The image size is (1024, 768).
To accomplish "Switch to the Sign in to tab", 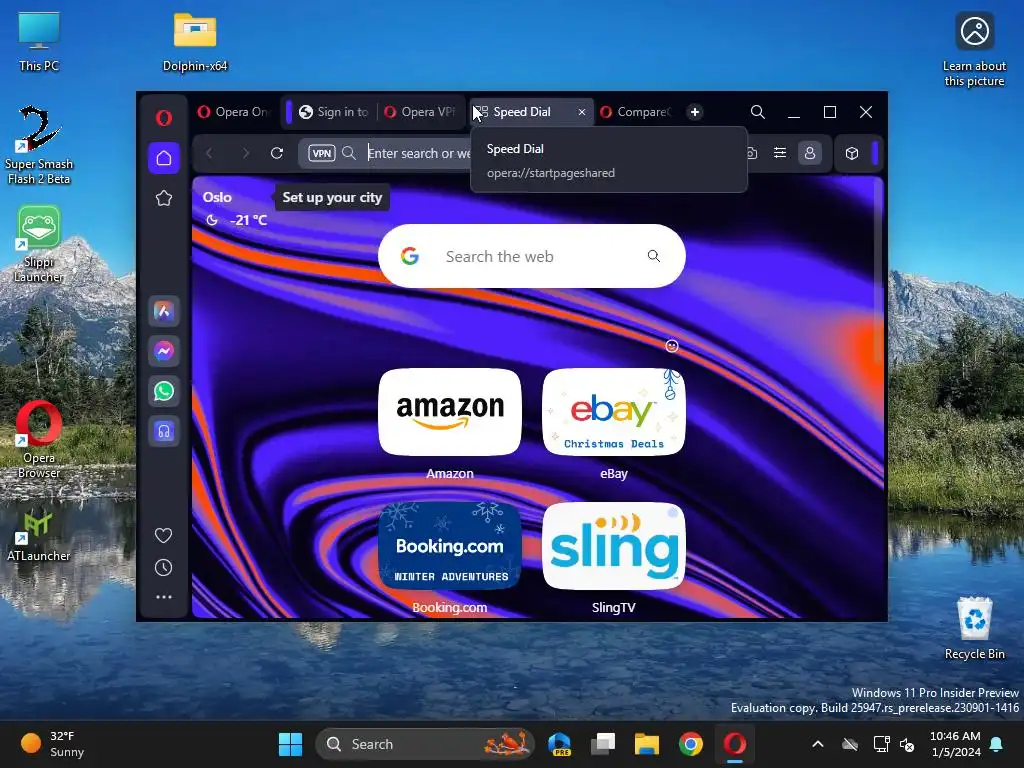I will point(334,112).
